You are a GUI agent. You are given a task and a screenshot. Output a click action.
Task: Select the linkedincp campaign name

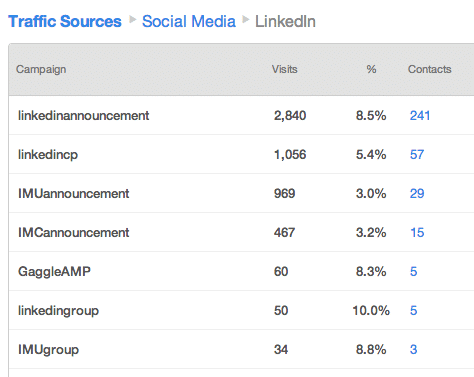click(48, 155)
